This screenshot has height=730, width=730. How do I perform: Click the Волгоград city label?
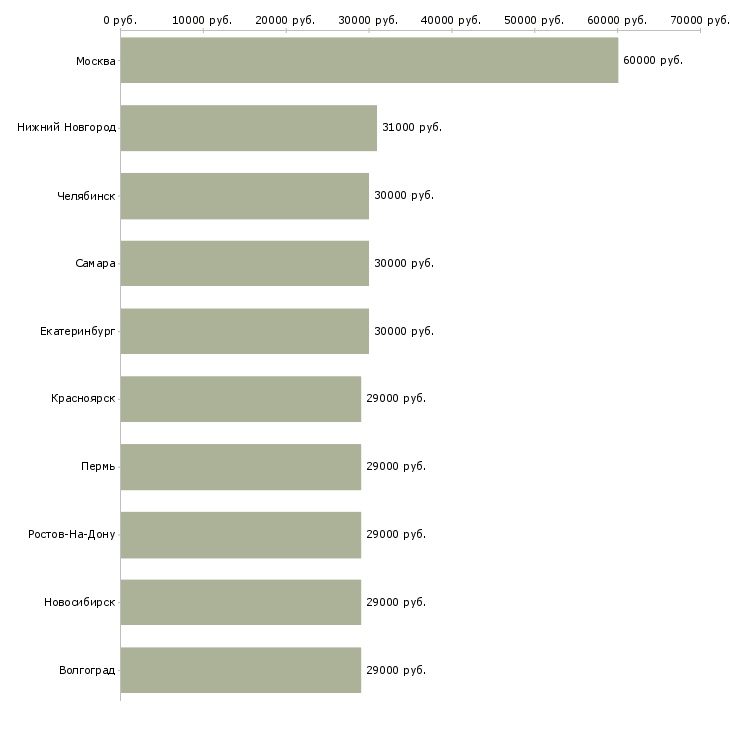[x=87, y=670]
